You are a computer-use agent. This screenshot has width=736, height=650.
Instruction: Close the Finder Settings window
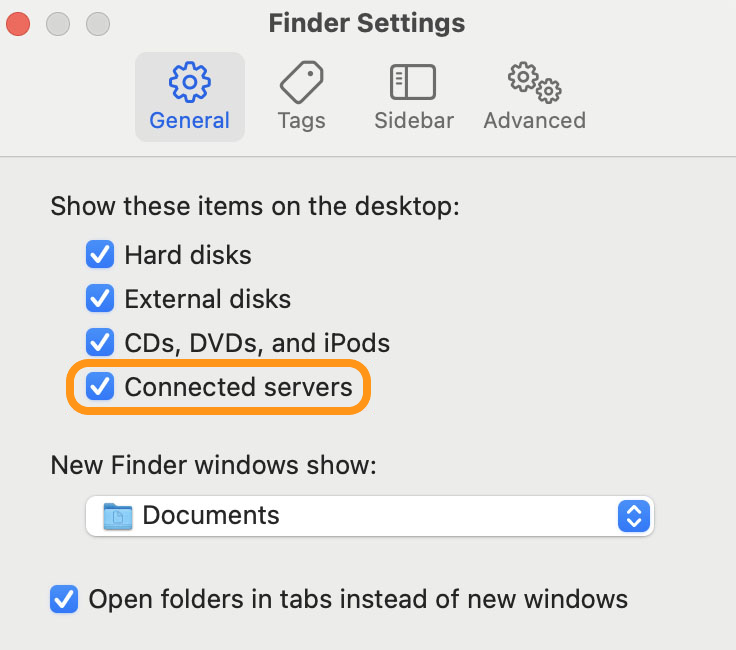[18, 24]
